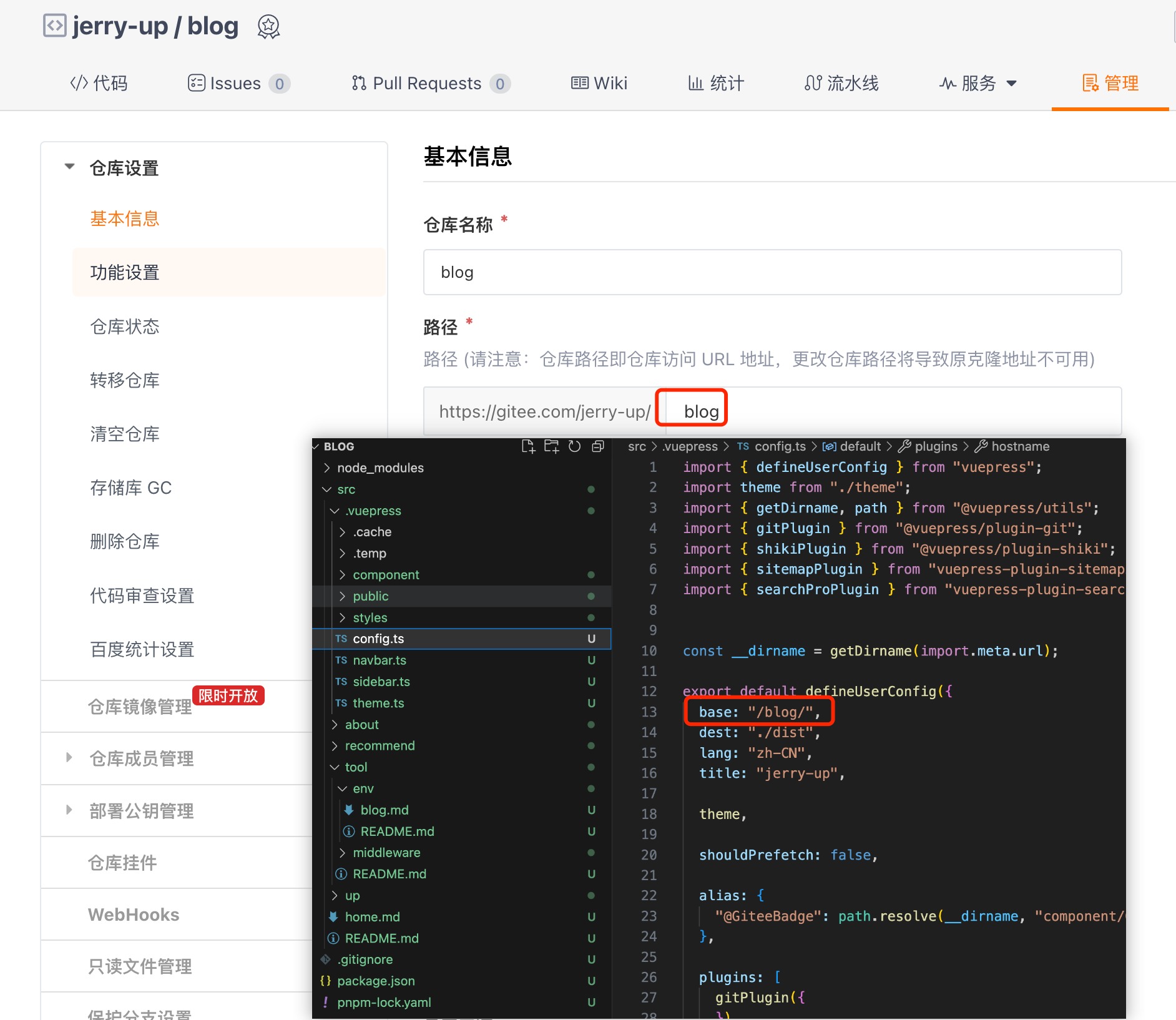Select 功能设置 in the sidebar
The image size is (1176, 1020).
pos(123,272)
